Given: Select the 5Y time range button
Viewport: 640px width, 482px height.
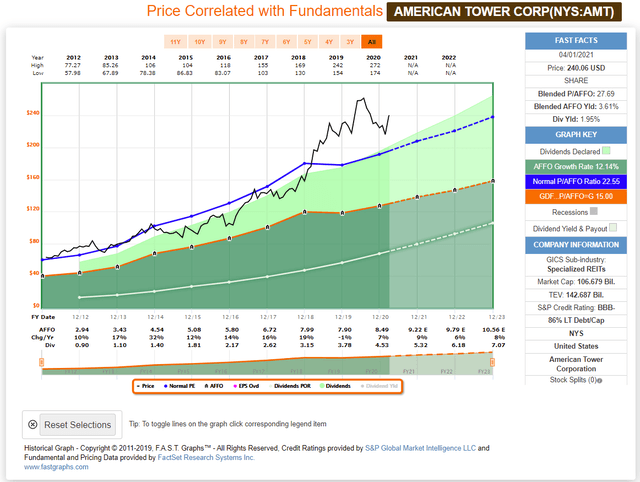Looking at the screenshot, I should (x=307, y=42).
